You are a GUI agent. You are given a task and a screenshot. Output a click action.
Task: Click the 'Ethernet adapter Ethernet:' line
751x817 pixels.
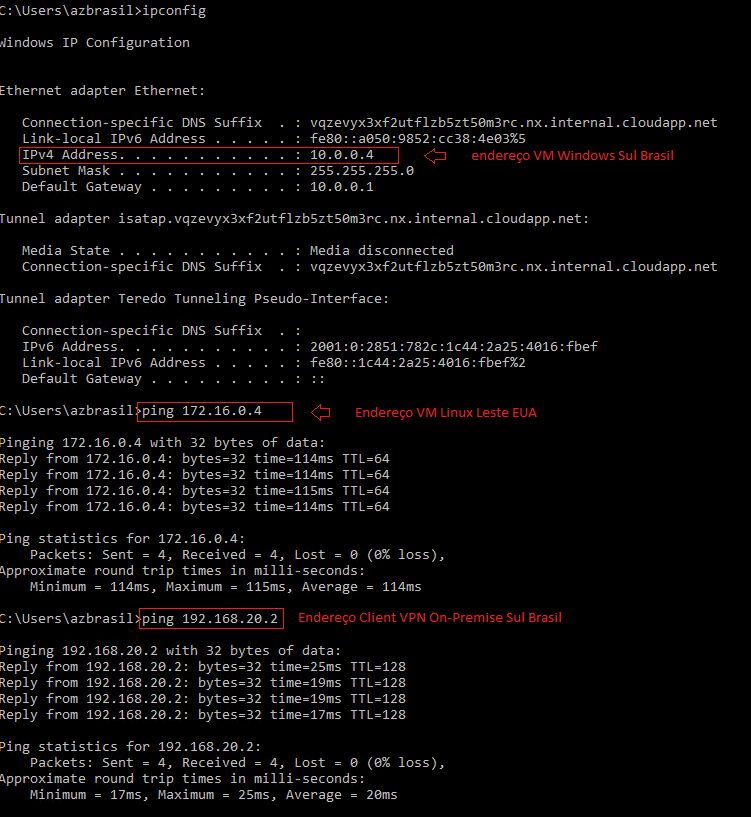pyautogui.click(x=102, y=91)
